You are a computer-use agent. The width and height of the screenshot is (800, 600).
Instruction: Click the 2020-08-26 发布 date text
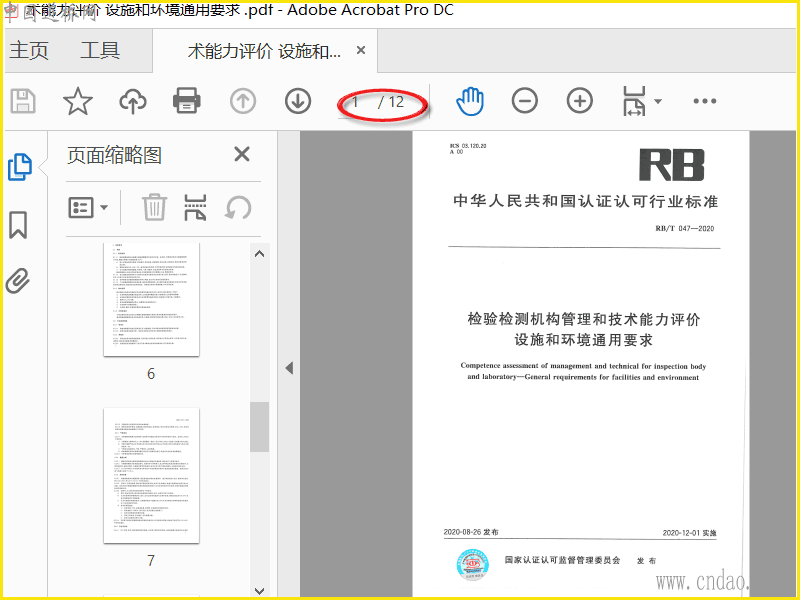tap(471, 532)
